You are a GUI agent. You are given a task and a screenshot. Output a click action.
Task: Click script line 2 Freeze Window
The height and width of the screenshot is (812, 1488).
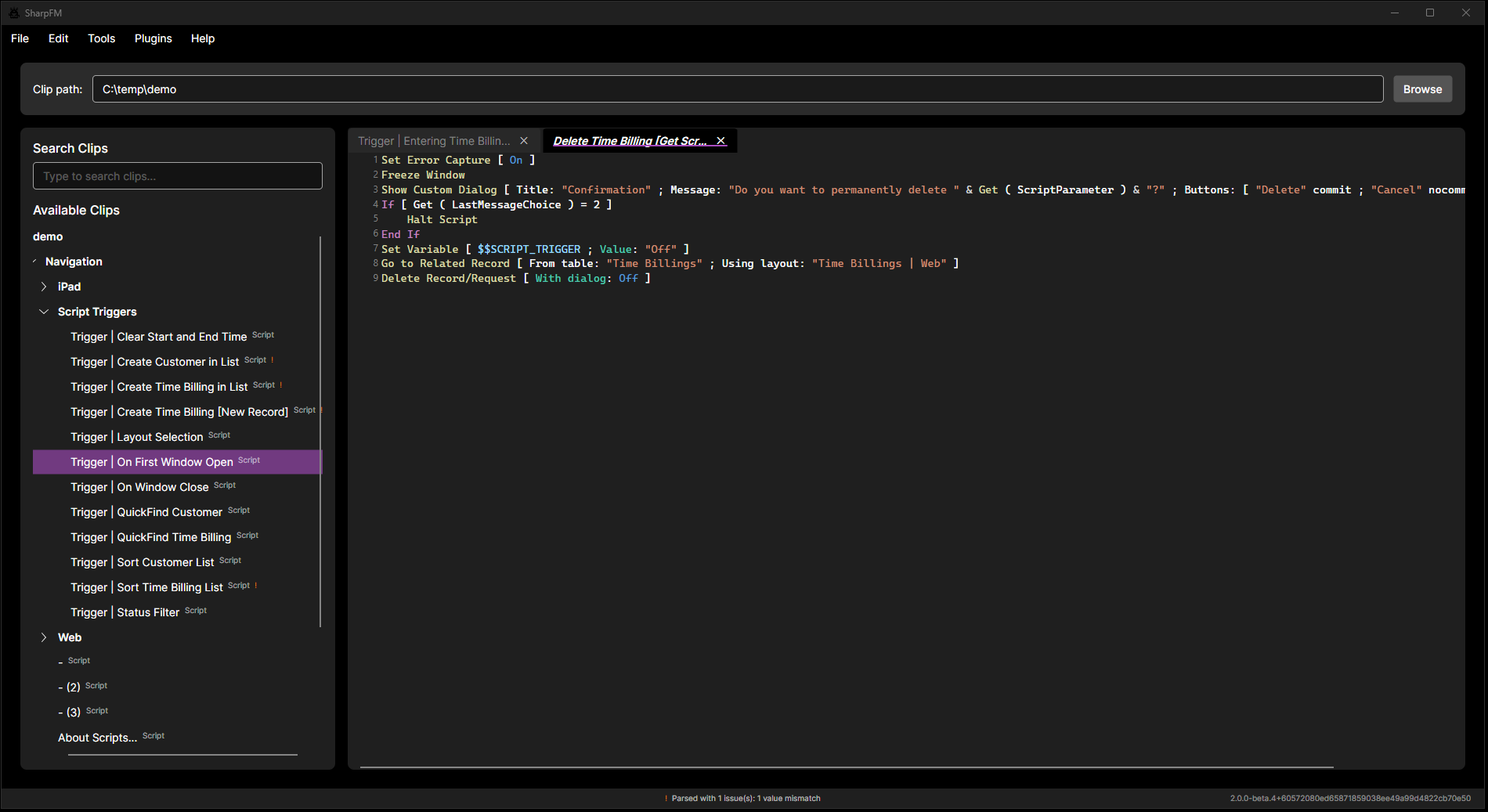click(x=423, y=175)
